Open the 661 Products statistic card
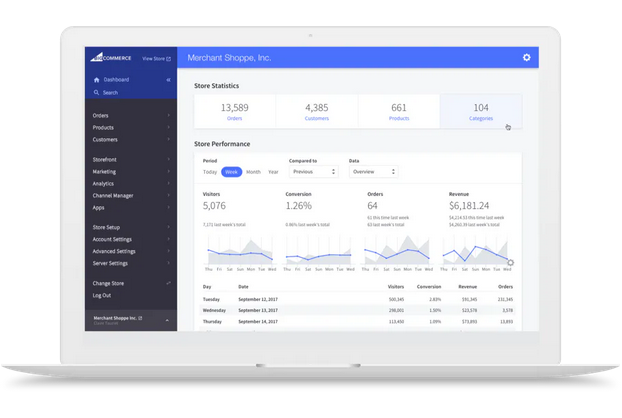This screenshot has height=418, width=622. tap(399, 111)
